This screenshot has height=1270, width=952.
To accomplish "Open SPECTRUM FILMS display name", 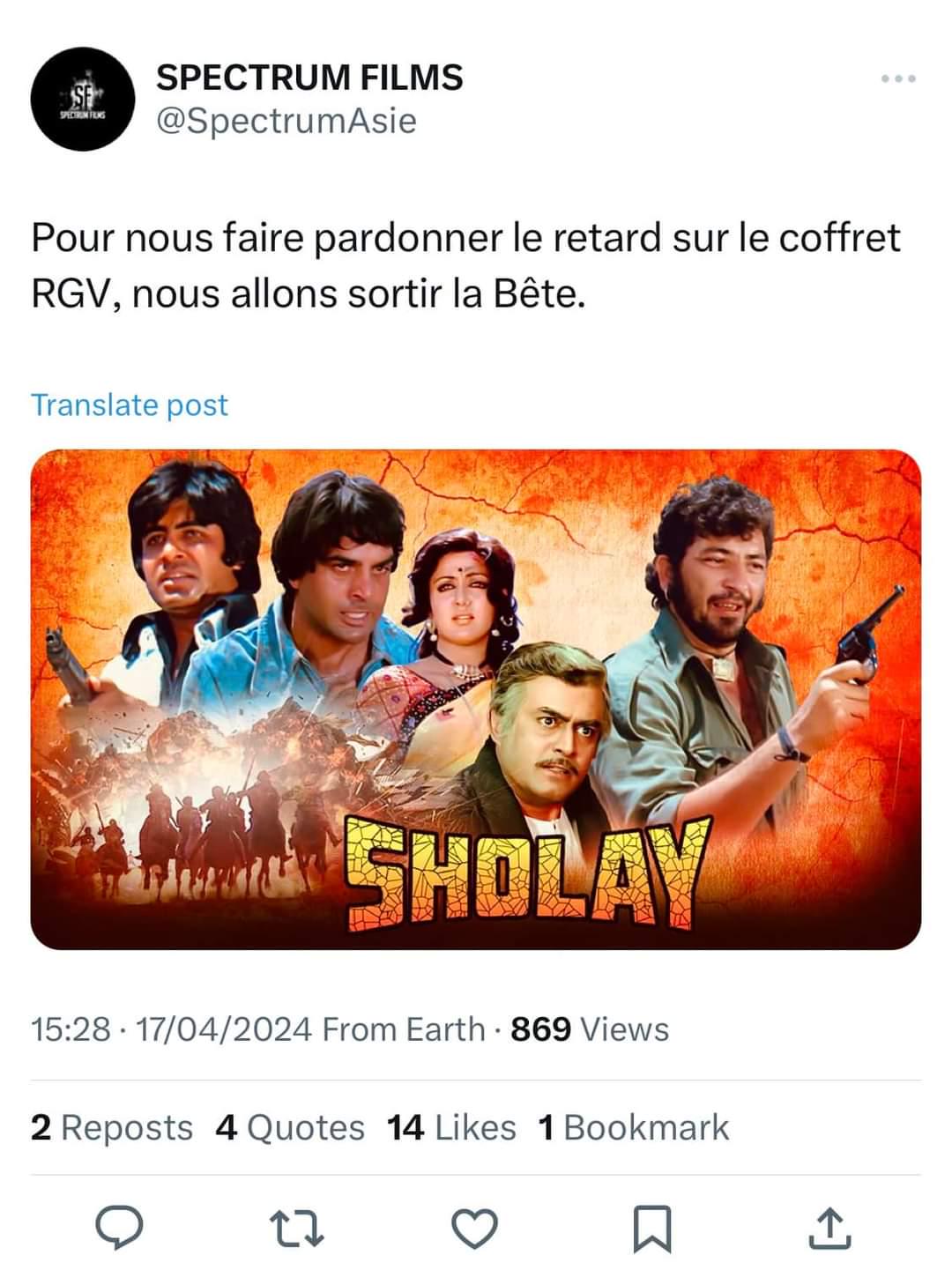I will 309,78.
